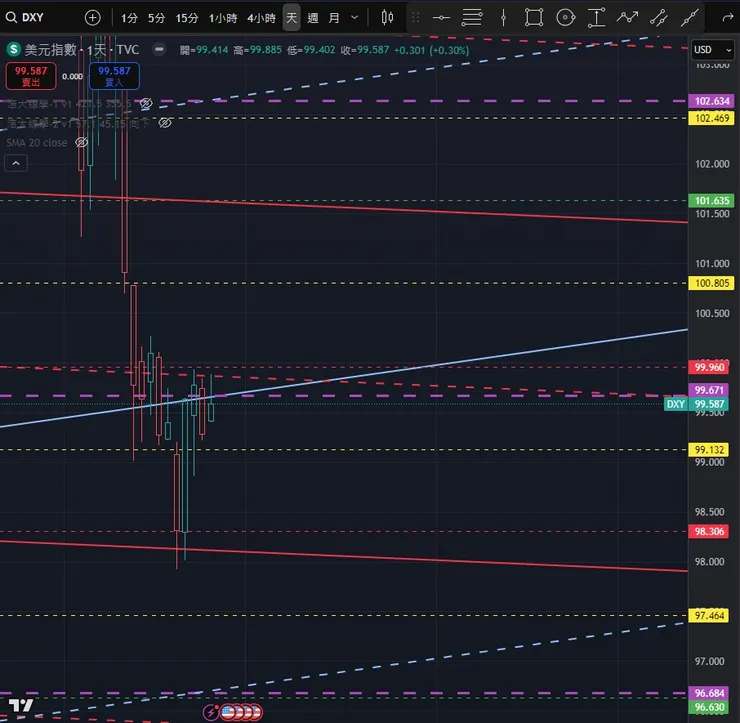Image resolution: width=740 pixels, height=723 pixels.
Task: Switch to the 5分 timeframe
Action: (156, 18)
